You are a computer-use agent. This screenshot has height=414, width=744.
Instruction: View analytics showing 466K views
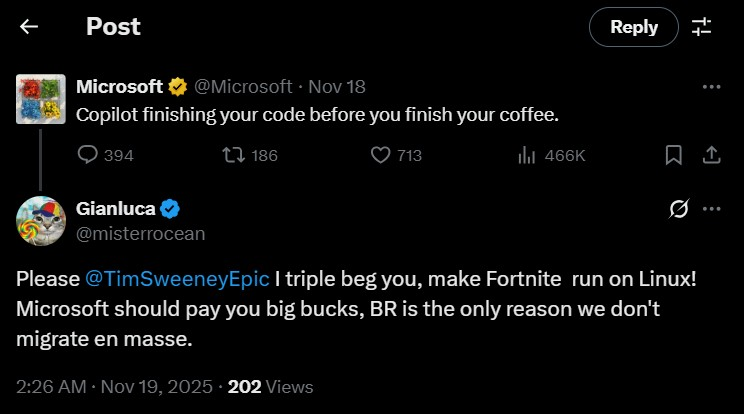coord(527,155)
